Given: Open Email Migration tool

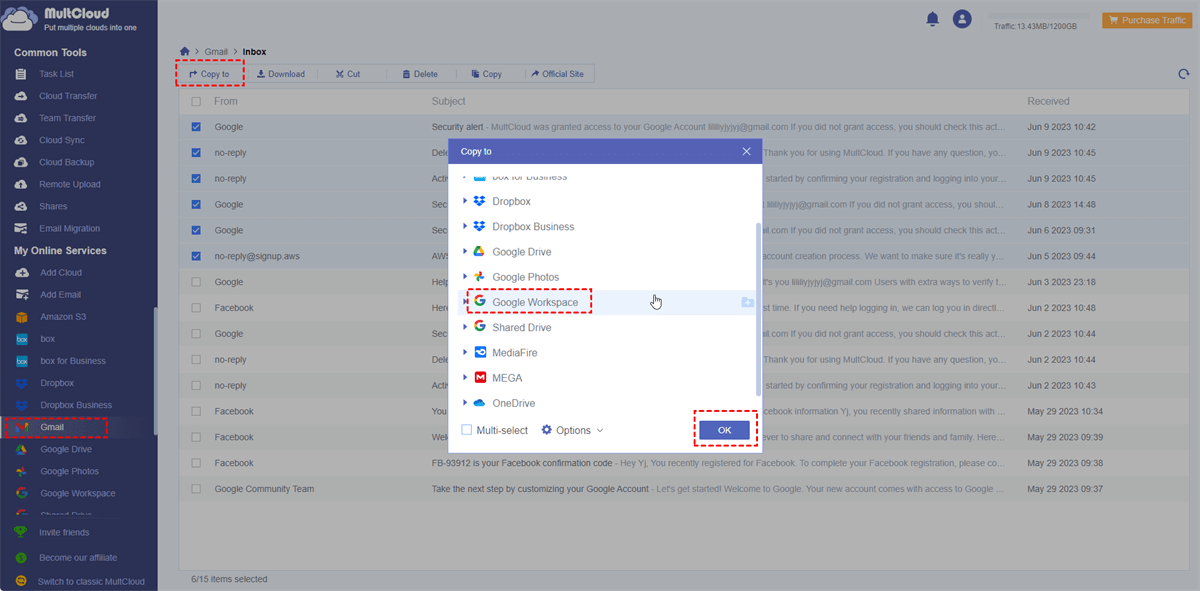Looking at the screenshot, I should point(69,228).
